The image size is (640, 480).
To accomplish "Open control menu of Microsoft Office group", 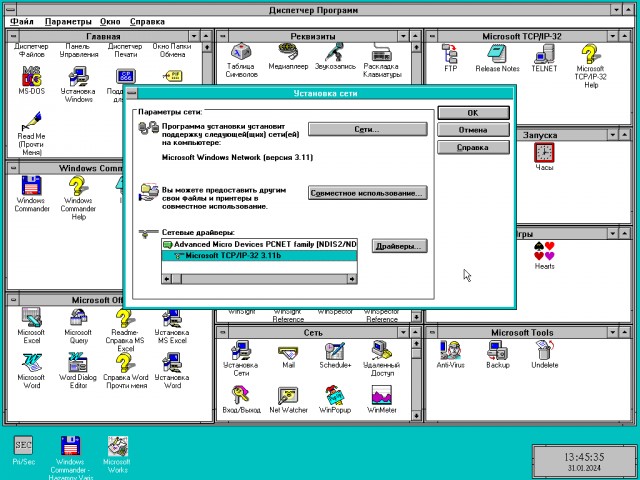I will pos(13,300).
